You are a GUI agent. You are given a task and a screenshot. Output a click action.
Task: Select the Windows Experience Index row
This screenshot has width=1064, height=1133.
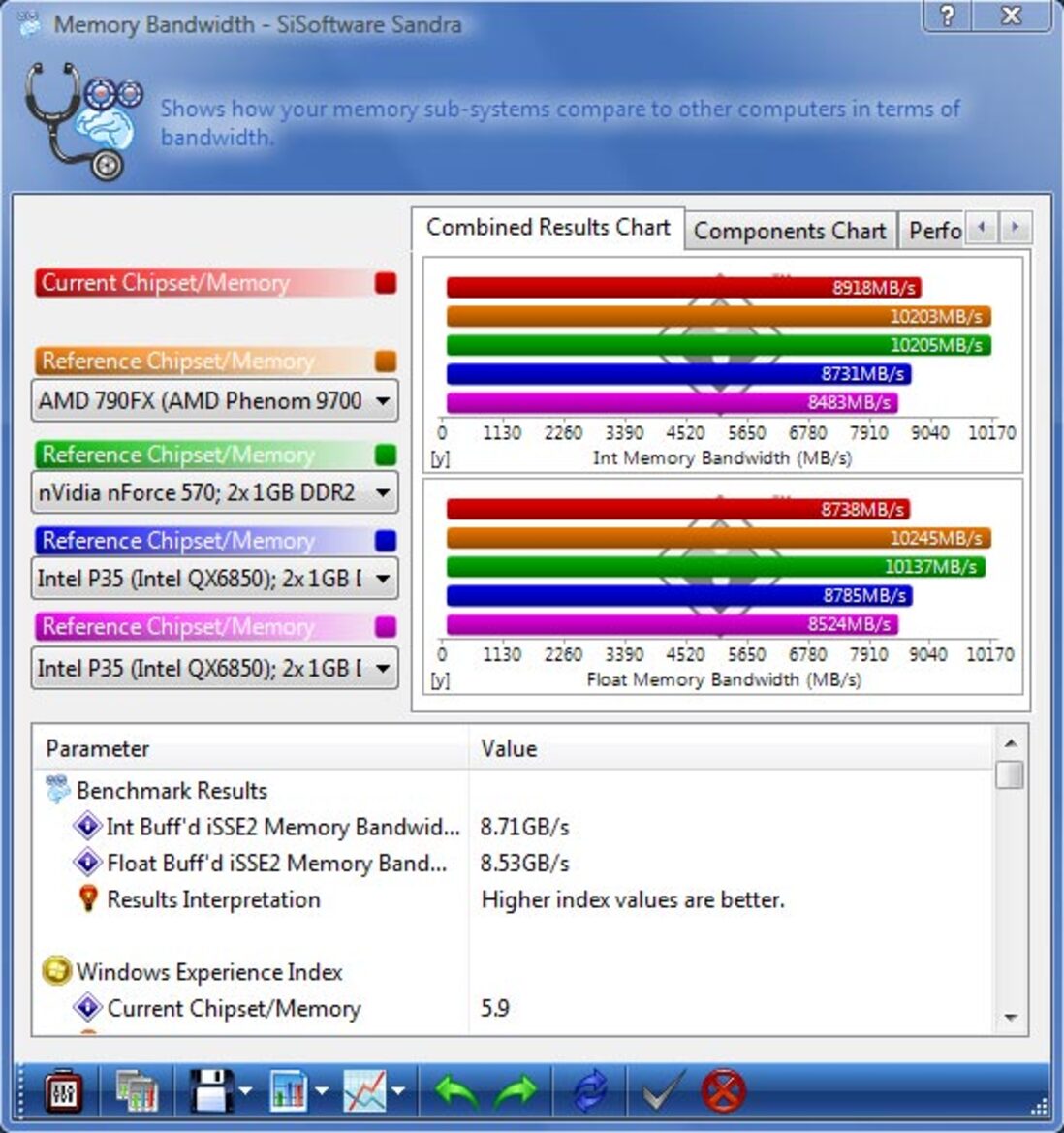click(513, 971)
